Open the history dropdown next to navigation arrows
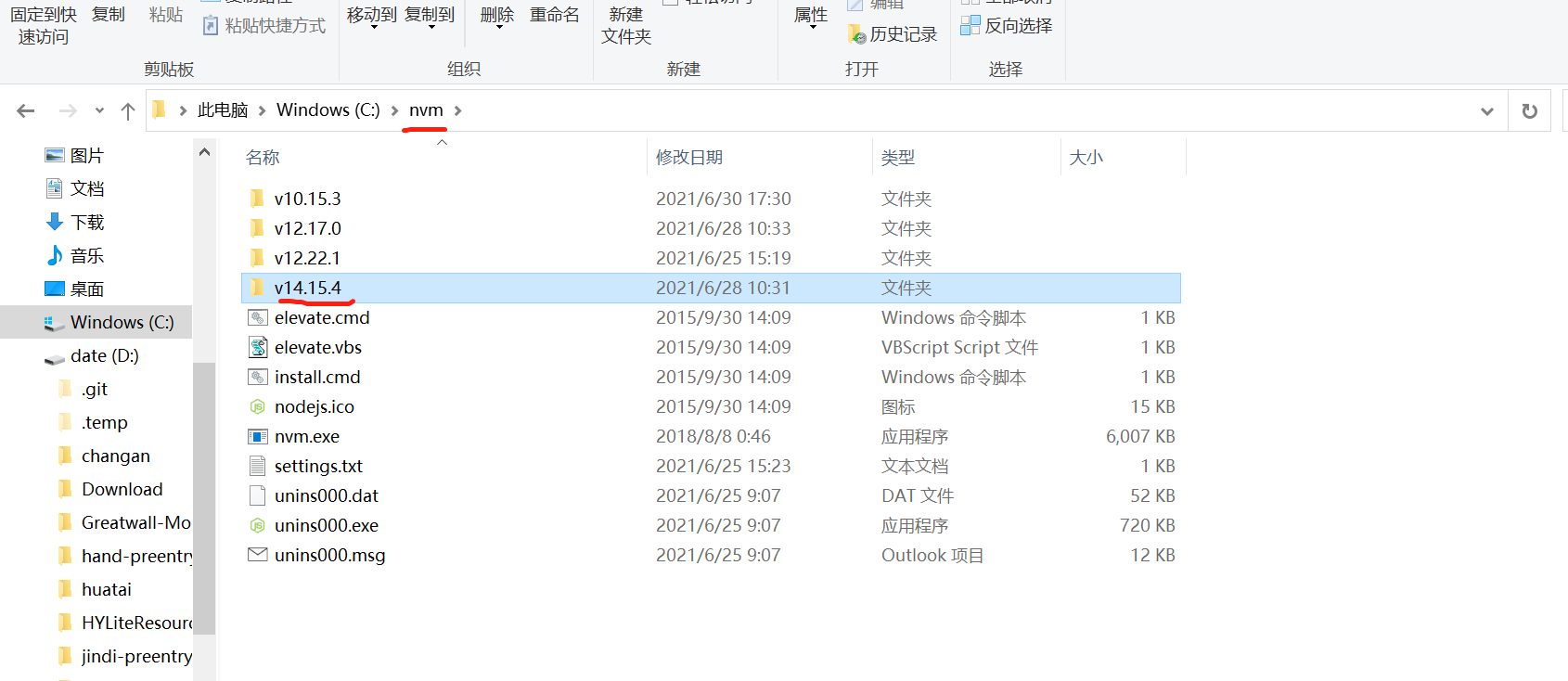This screenshot has height=681, width=1568. [x=99, y=111]
